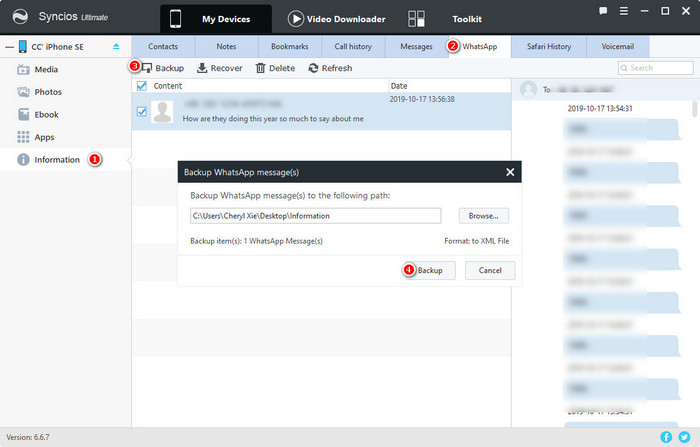Viewport: 700px width, 447px height.
Task: Open the Twitter link icon
Action: click(684, 437)
